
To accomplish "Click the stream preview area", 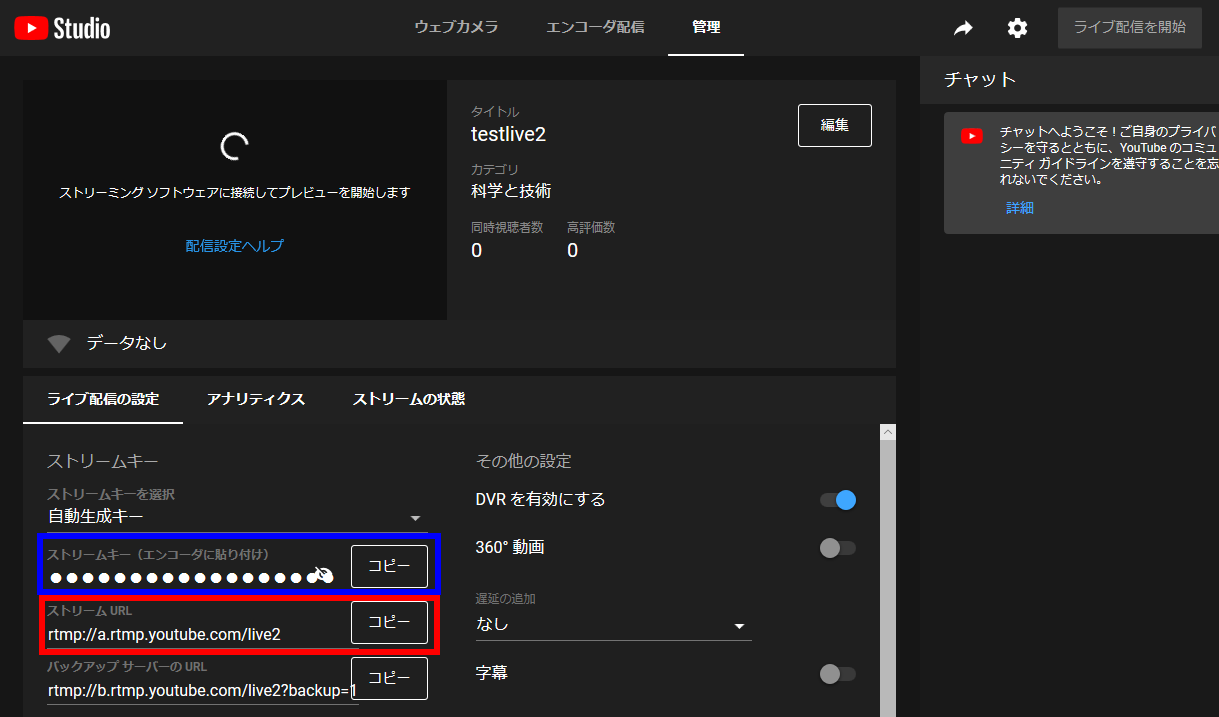I will point(235,200).
